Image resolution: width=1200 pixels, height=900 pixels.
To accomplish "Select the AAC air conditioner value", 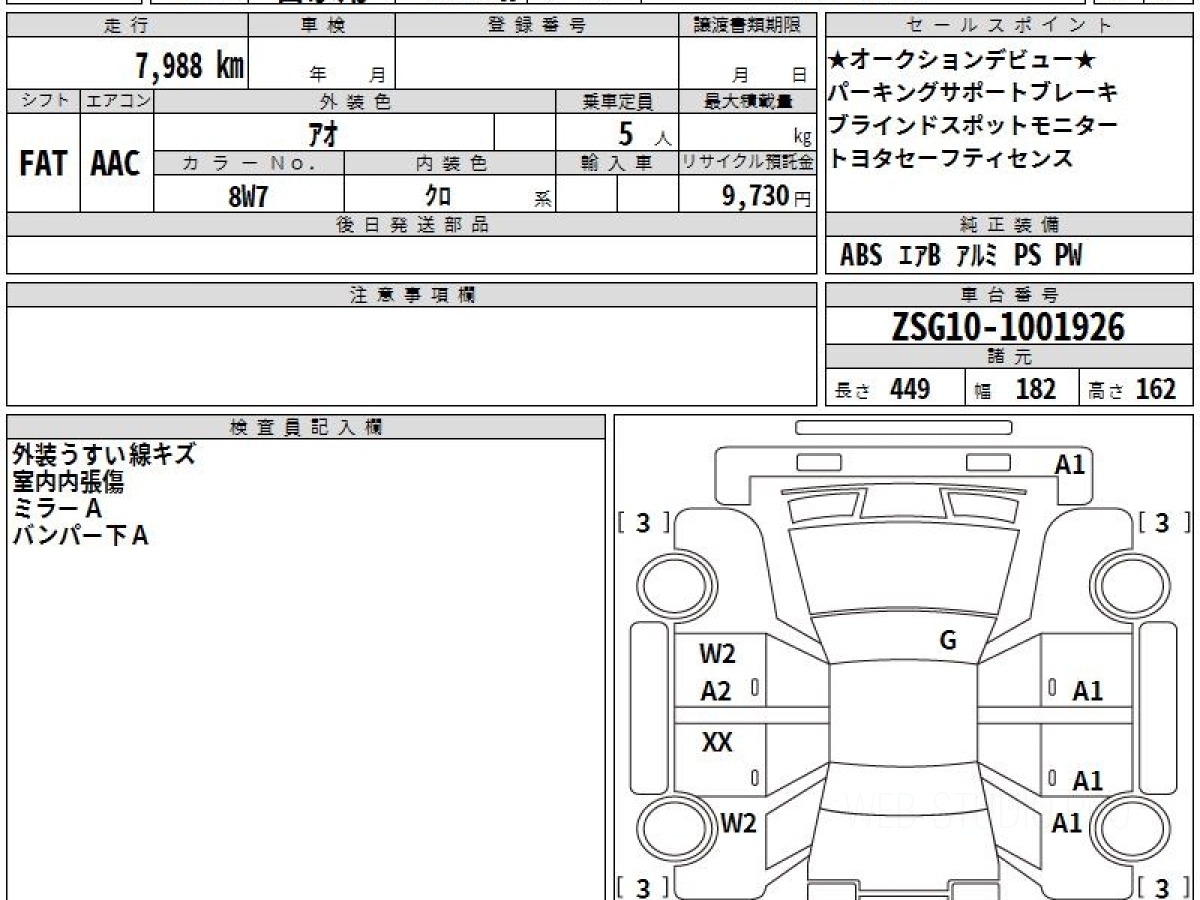I will [116, 163].
